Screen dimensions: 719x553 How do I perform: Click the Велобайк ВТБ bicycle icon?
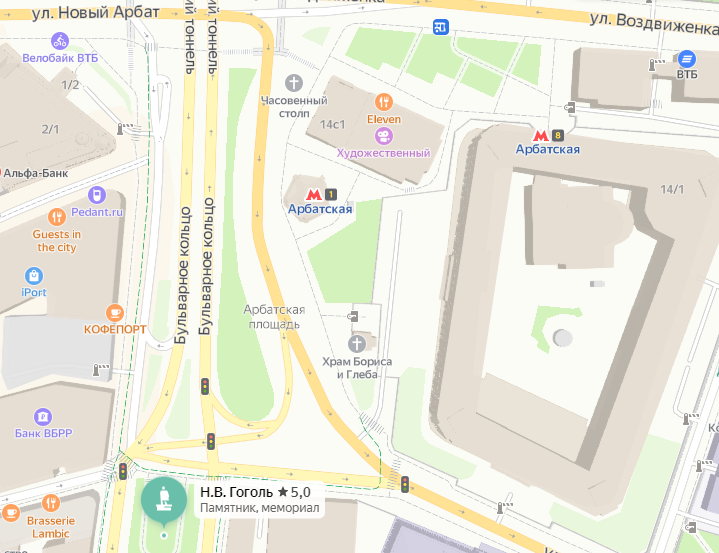pos(60,41)
